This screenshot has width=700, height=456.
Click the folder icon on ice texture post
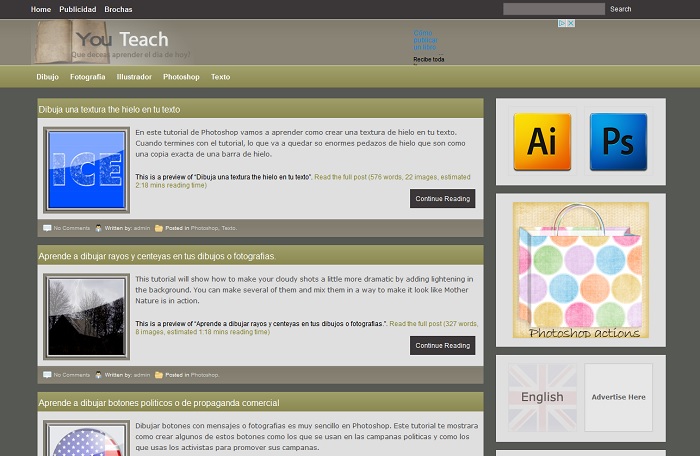(x=159, y=228)
